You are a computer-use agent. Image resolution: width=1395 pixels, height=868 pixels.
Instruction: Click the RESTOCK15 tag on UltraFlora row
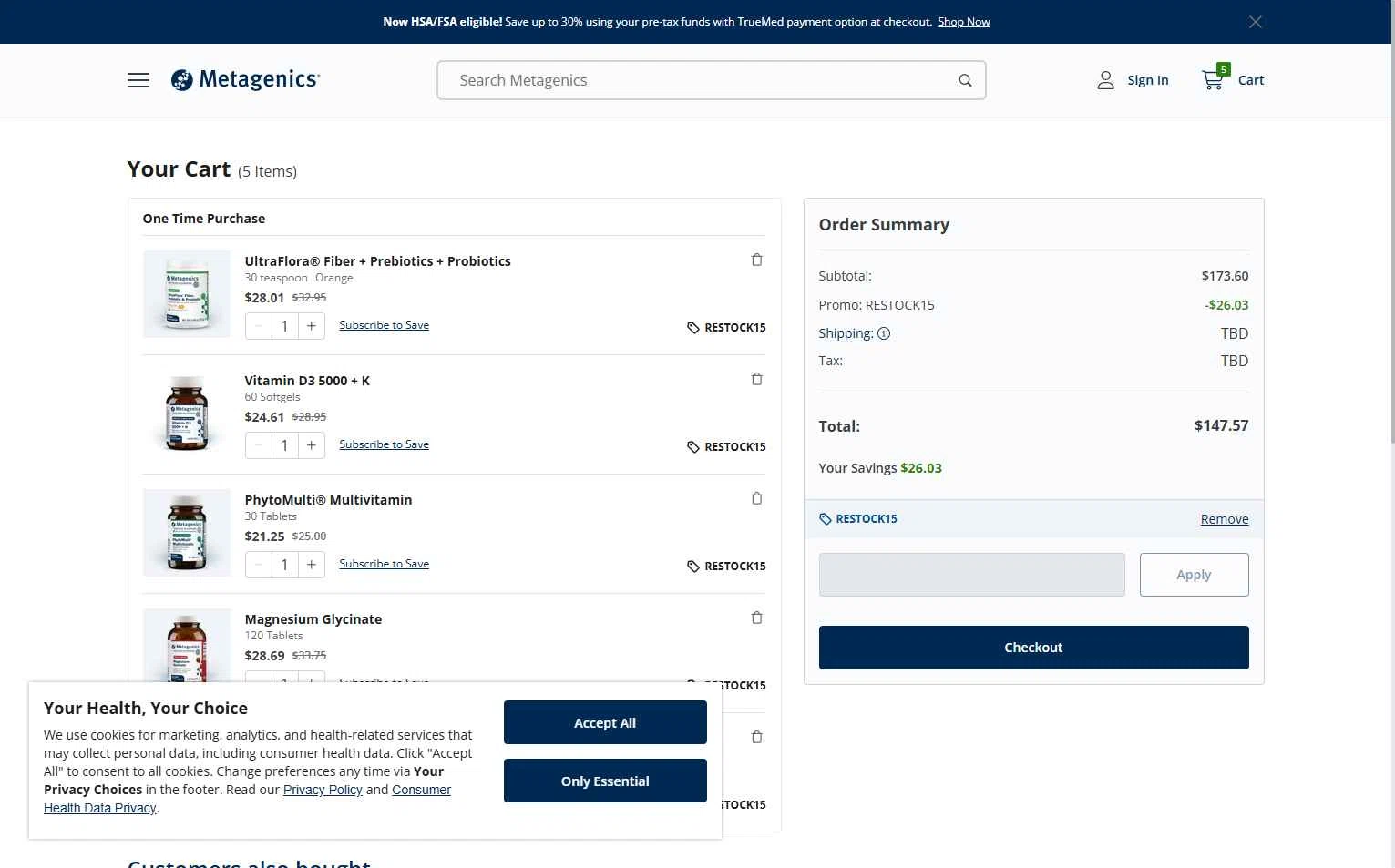pyautogui.click(x=726, y=328)
